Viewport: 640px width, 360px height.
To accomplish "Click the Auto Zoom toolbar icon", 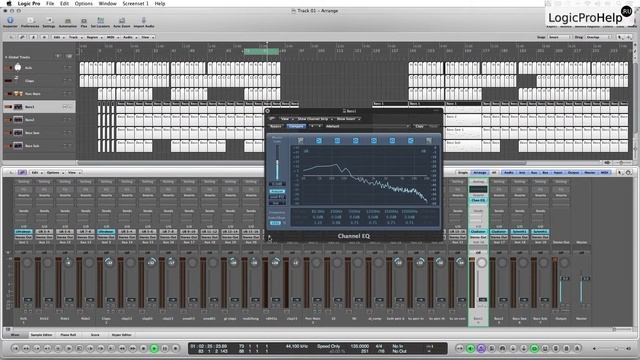I will [x=122, y=22].
